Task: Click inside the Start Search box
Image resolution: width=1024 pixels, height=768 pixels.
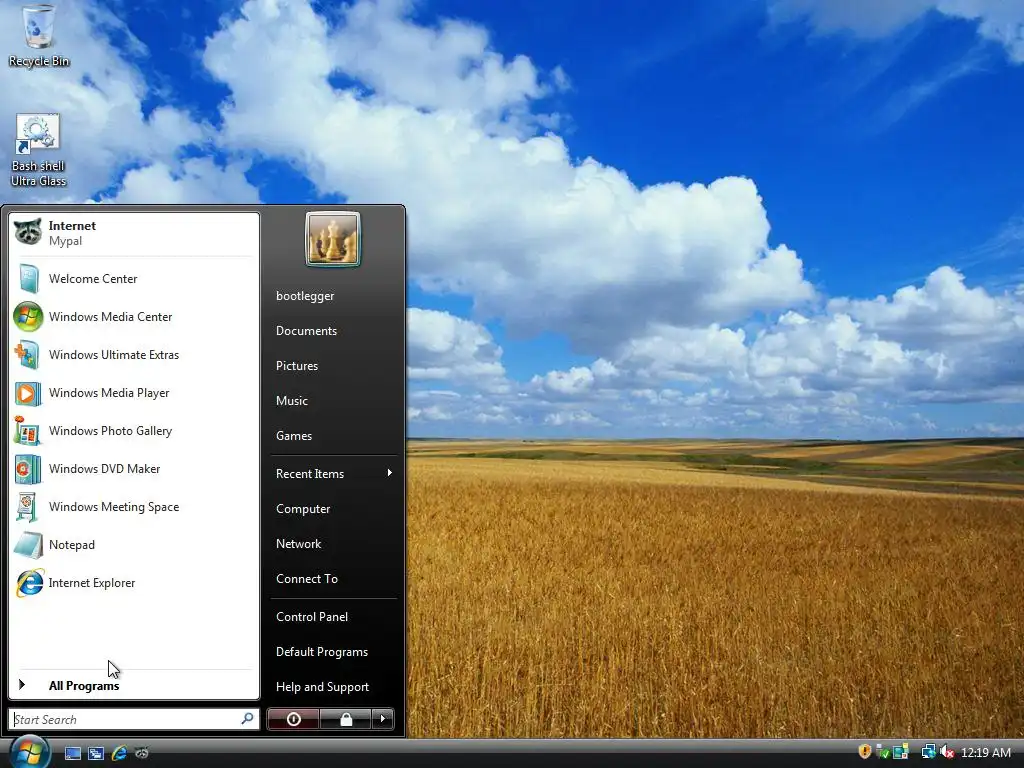Action: pyautogui.click(x=134, y=719)
